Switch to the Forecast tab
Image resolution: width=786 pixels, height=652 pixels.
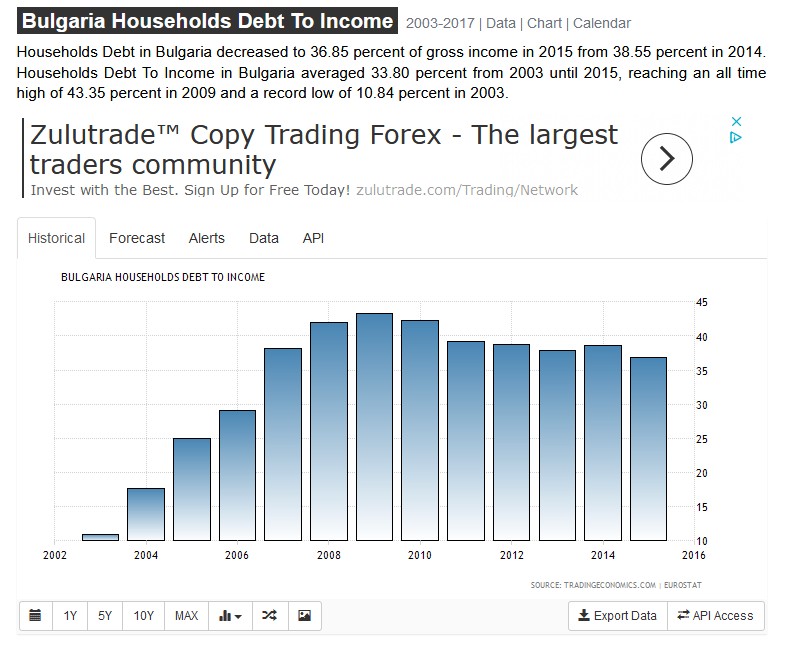point(137,238)
